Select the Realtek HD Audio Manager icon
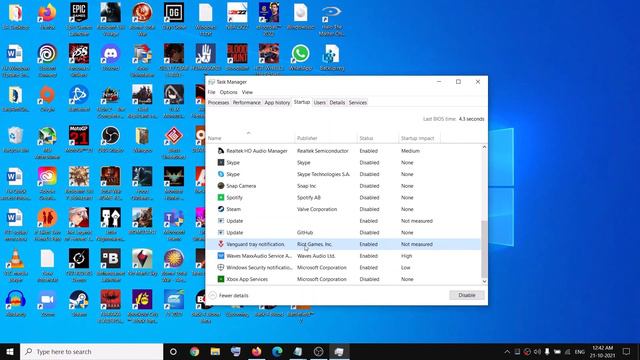Screen dimensions: 640x360 pos(221,151)
